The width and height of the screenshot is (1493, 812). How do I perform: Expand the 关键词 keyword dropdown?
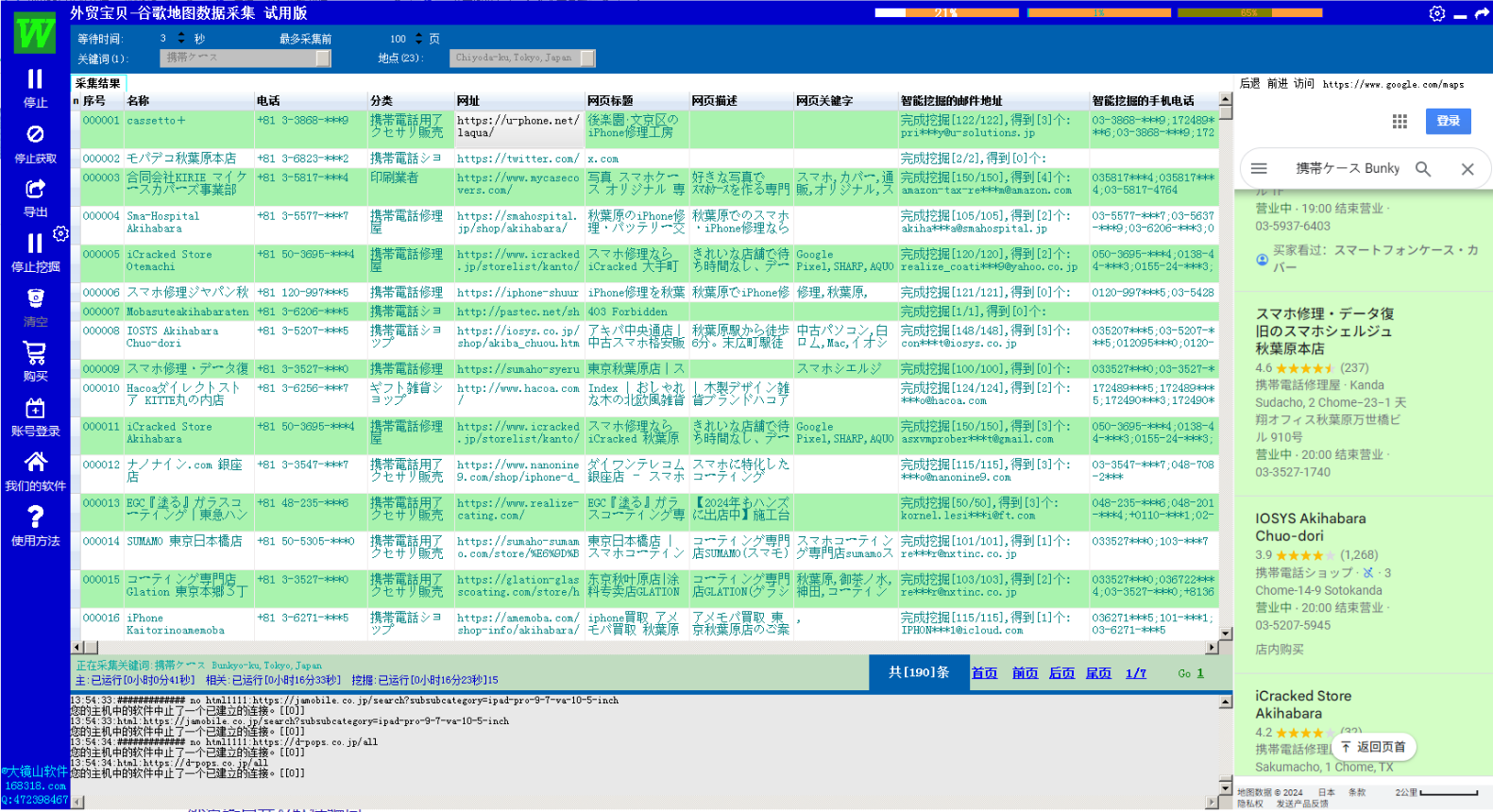point(323,59)
